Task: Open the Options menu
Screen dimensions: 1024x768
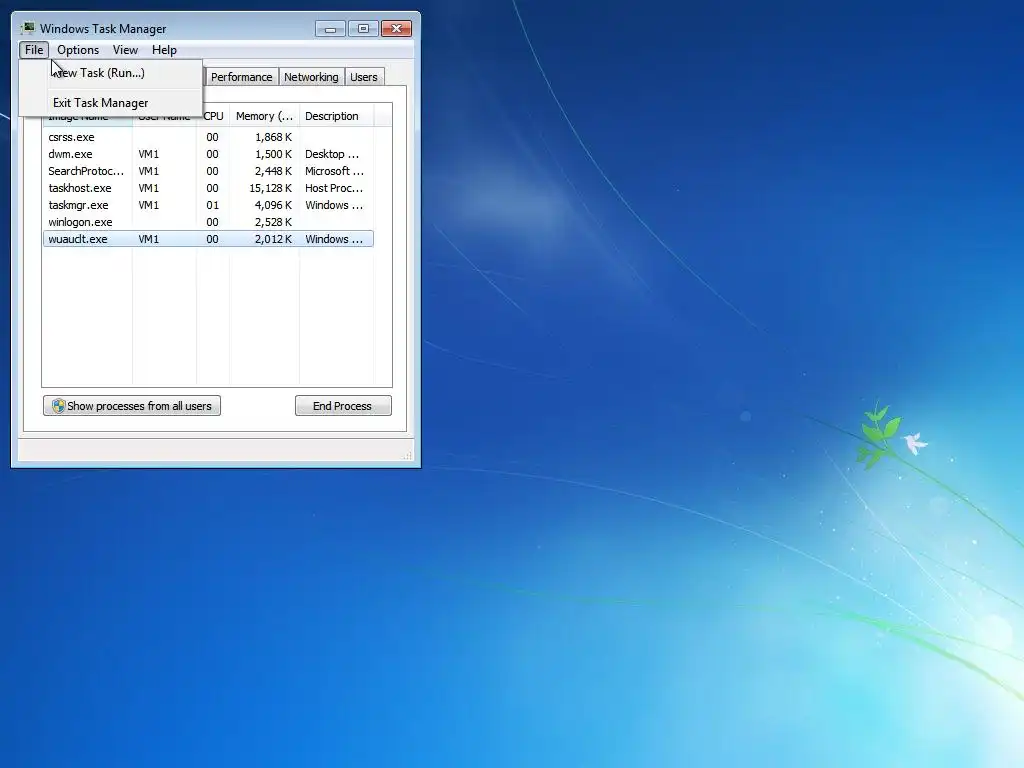Action: pyautogui.click(x=78, y=50)
